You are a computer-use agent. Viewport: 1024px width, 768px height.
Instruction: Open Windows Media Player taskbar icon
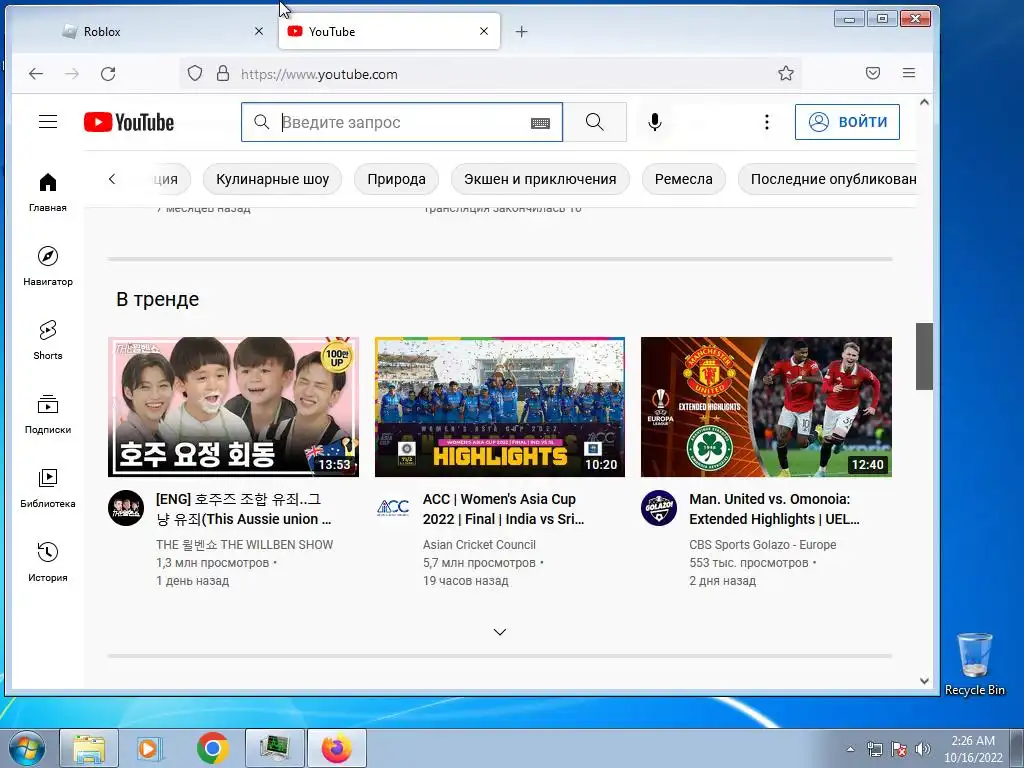(150, 748)
